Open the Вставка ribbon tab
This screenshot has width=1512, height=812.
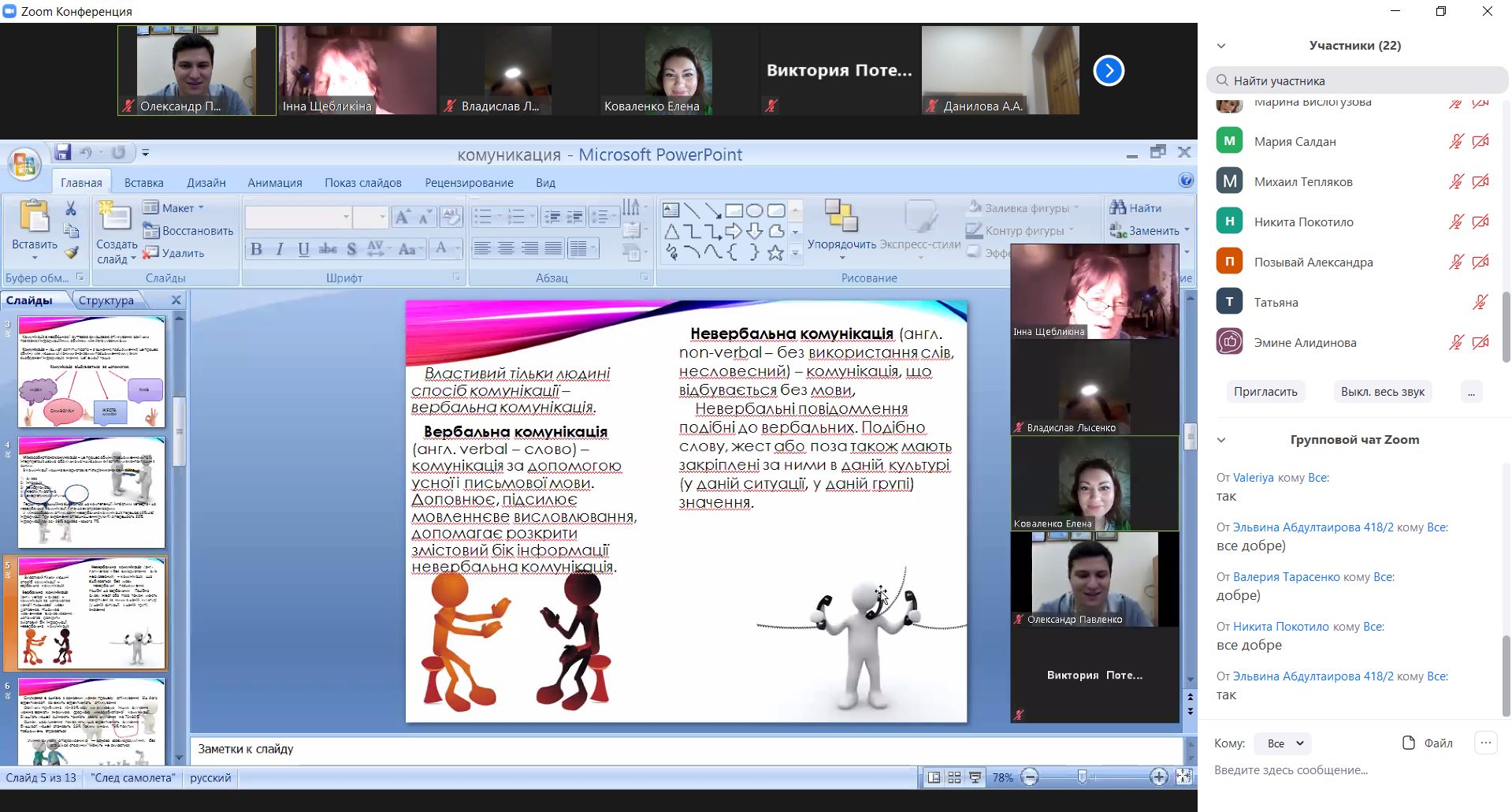click(143, 182)
